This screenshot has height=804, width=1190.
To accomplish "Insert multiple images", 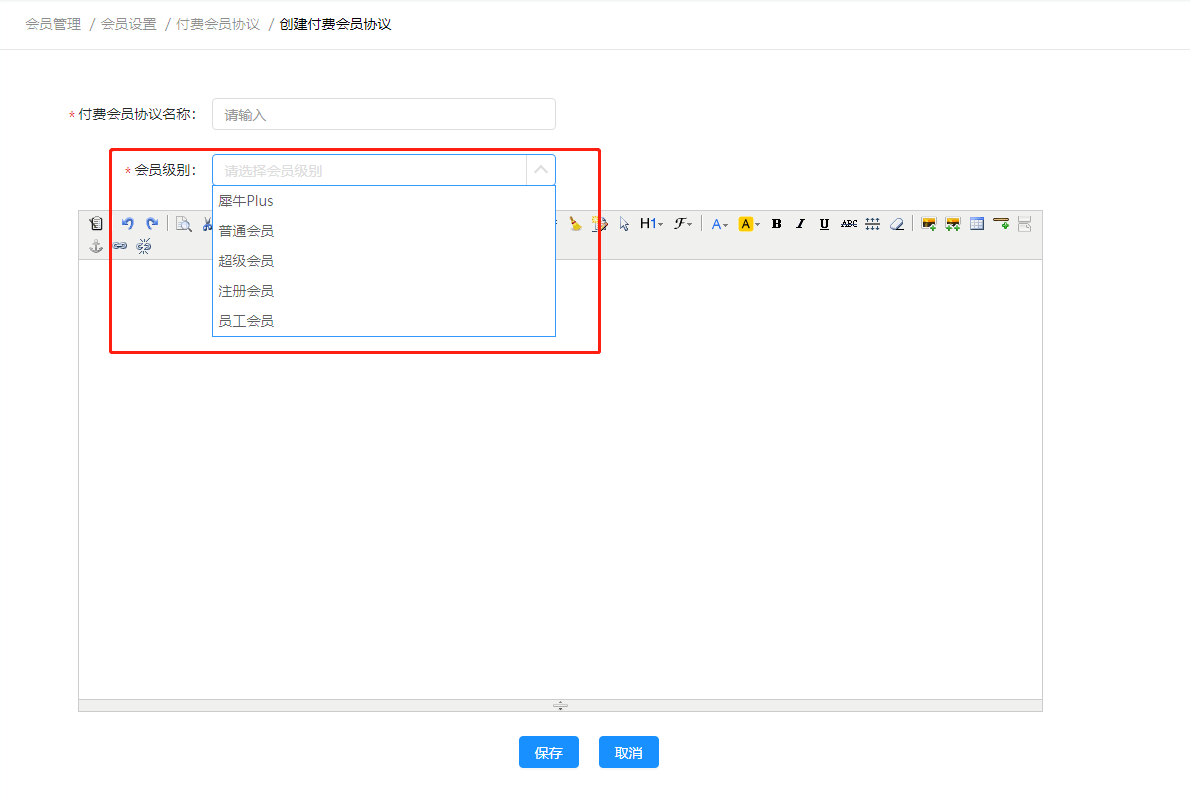I will coord(952,223).
